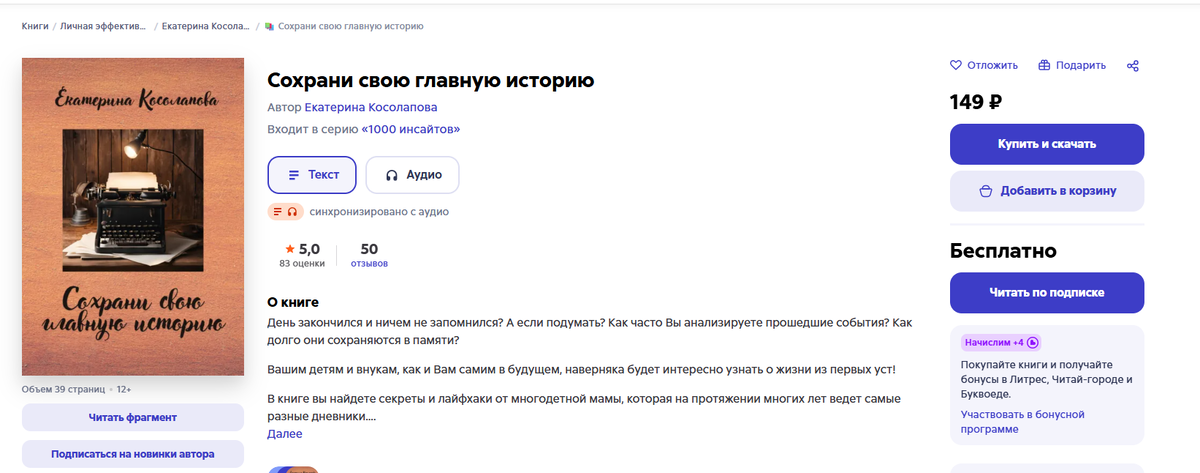
Task: Expand the description with Далее
Action: click(x=285, y=434)
